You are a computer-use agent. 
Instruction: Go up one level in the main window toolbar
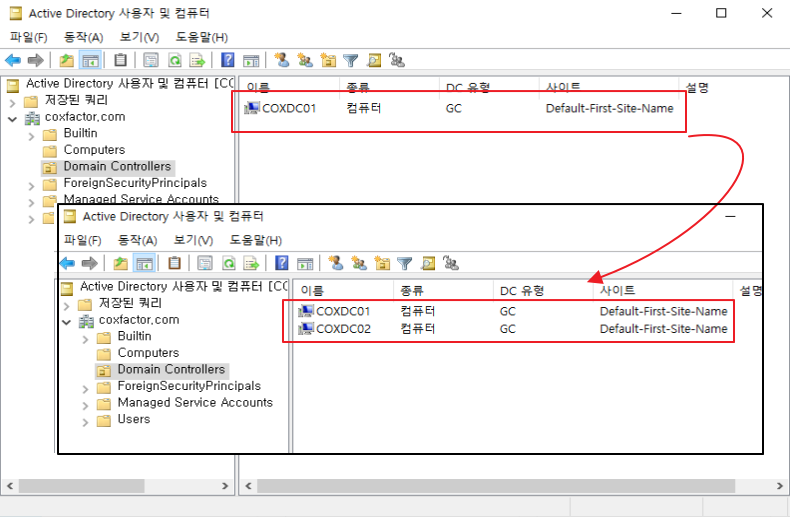coord(67,61)
